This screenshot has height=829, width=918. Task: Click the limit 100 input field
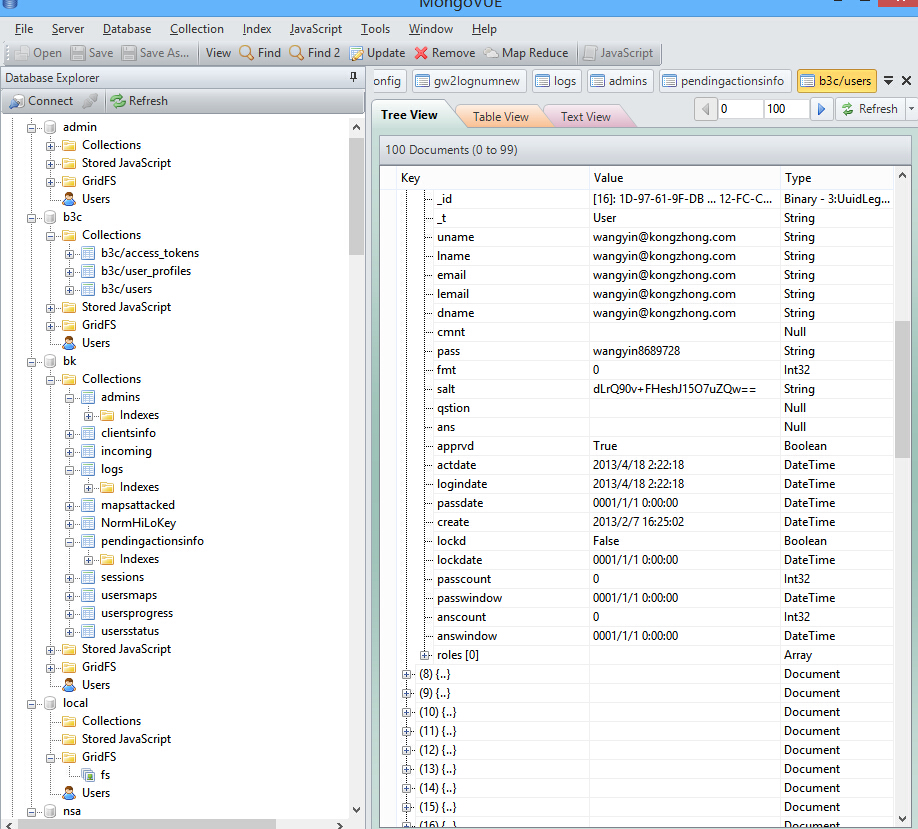(786, 109)
